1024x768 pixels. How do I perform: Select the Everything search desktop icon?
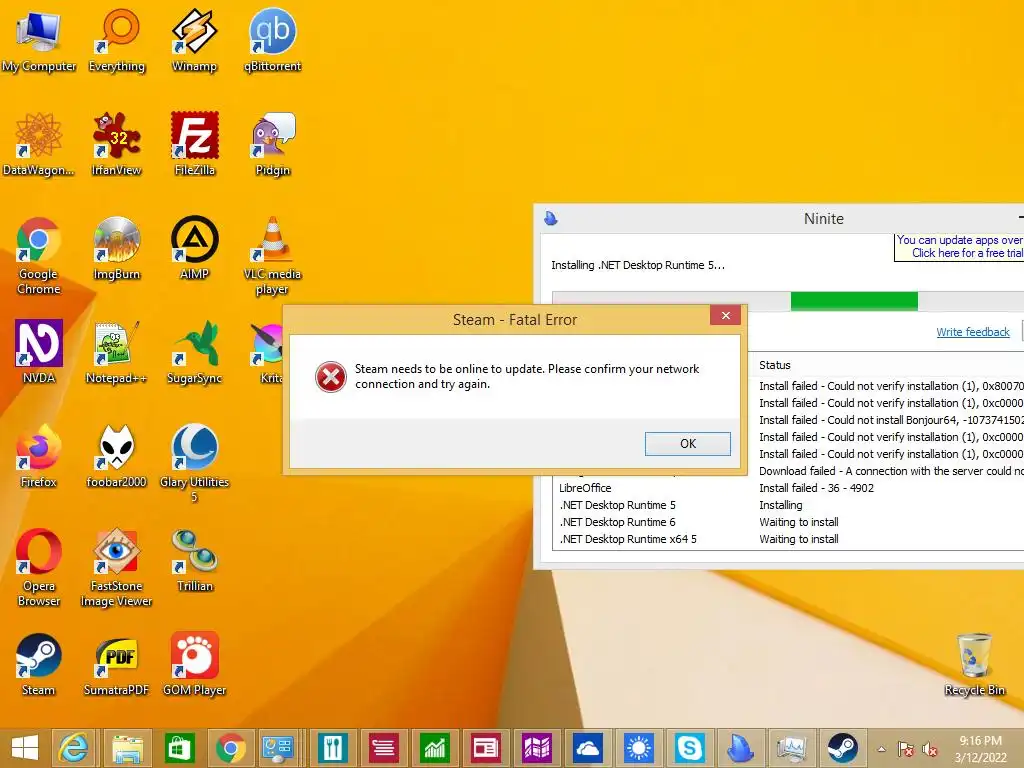point(117,40)
